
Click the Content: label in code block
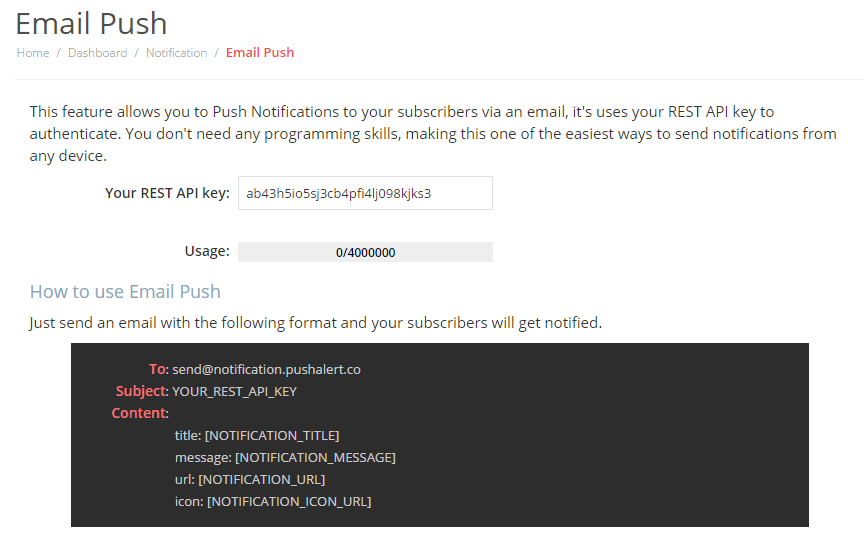click(140, 414)
